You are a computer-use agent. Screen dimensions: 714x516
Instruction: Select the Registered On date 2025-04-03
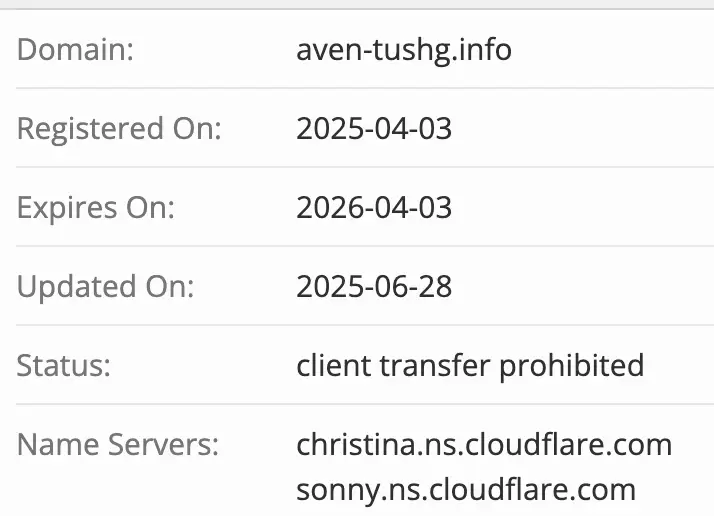374,128
